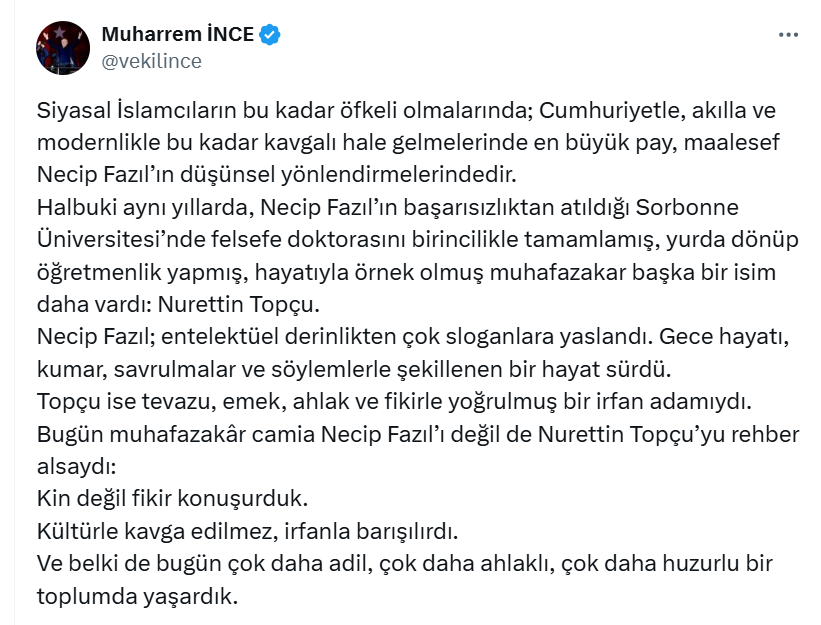The height and width of the screenshot is (625, 821).
Task: Click the display name Muharrem İNCE
Action: 177,35
